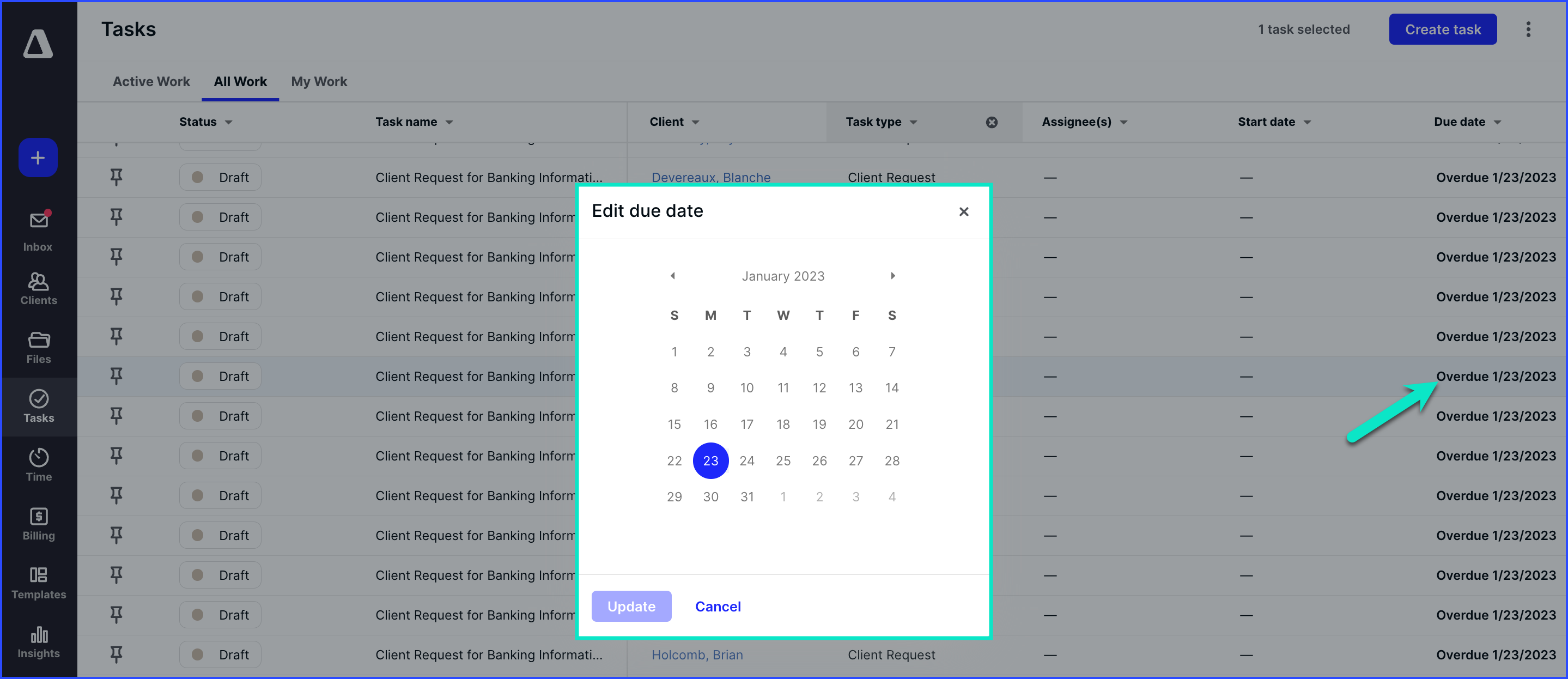
Task: Open the Clients section
Action: [38, 289]
